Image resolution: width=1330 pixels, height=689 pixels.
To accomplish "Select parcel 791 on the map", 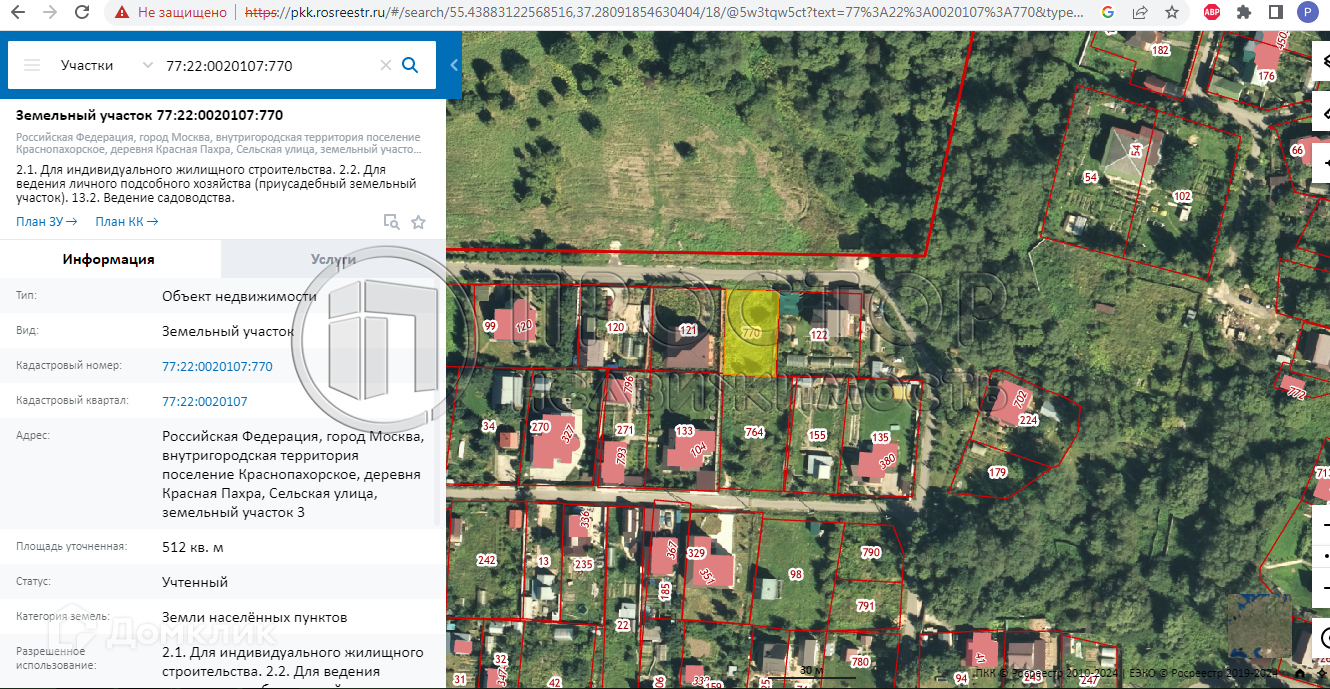I will click(x=865, y=605).
